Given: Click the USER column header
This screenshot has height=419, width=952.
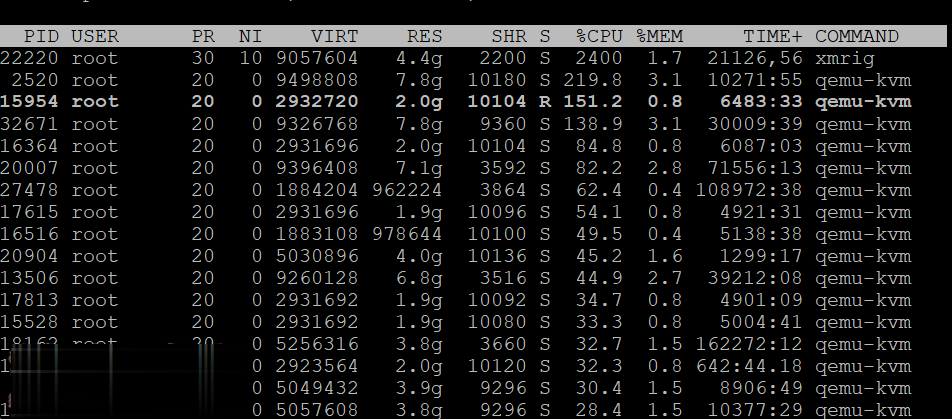Looking at the screenshot, I should (x=95, y=36).
